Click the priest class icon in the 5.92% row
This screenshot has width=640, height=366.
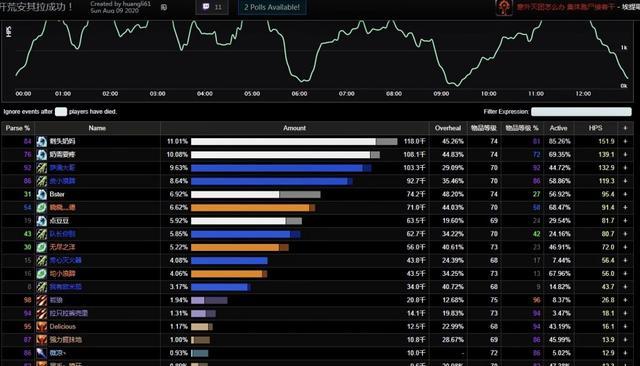pos(42,221)
